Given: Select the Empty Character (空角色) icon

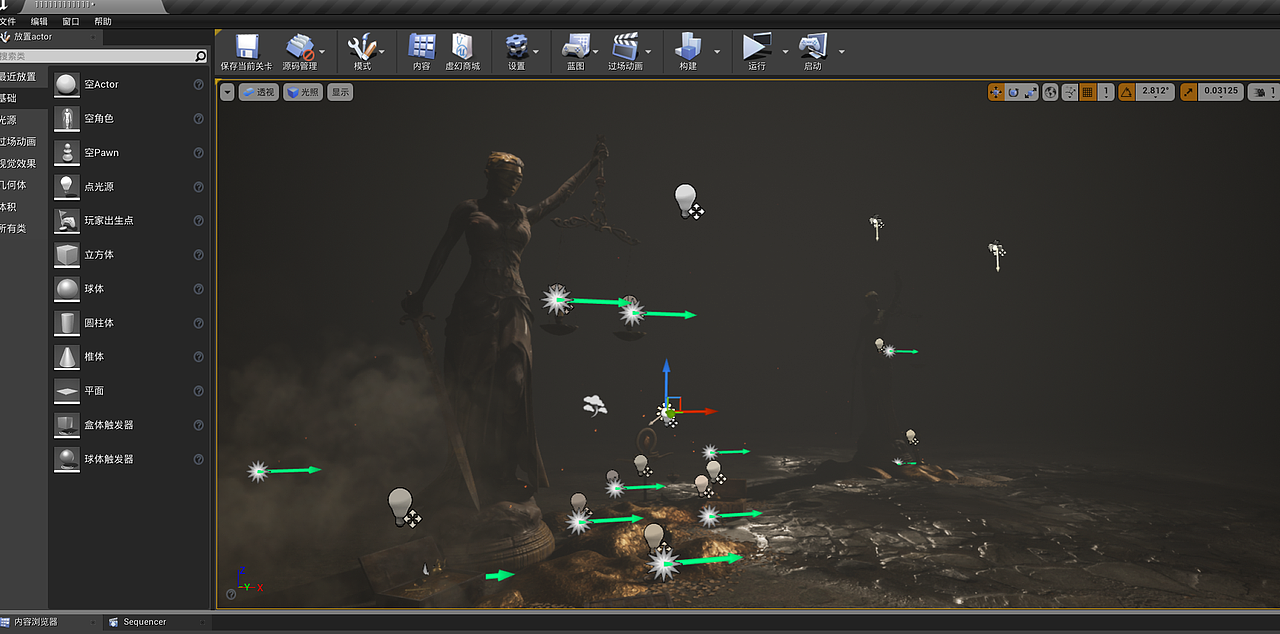Looking at the screenshot, I should click(67, 118).
